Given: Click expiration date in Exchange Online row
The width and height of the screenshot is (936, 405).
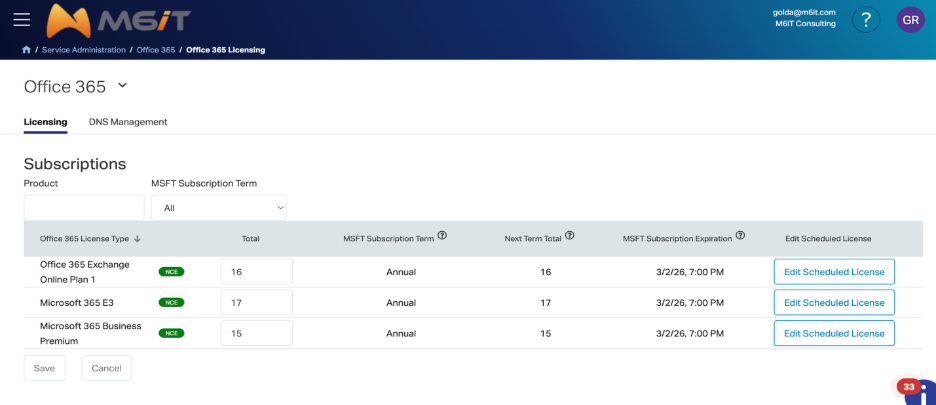Looking at the screenshot, I should tap(690, 272).
